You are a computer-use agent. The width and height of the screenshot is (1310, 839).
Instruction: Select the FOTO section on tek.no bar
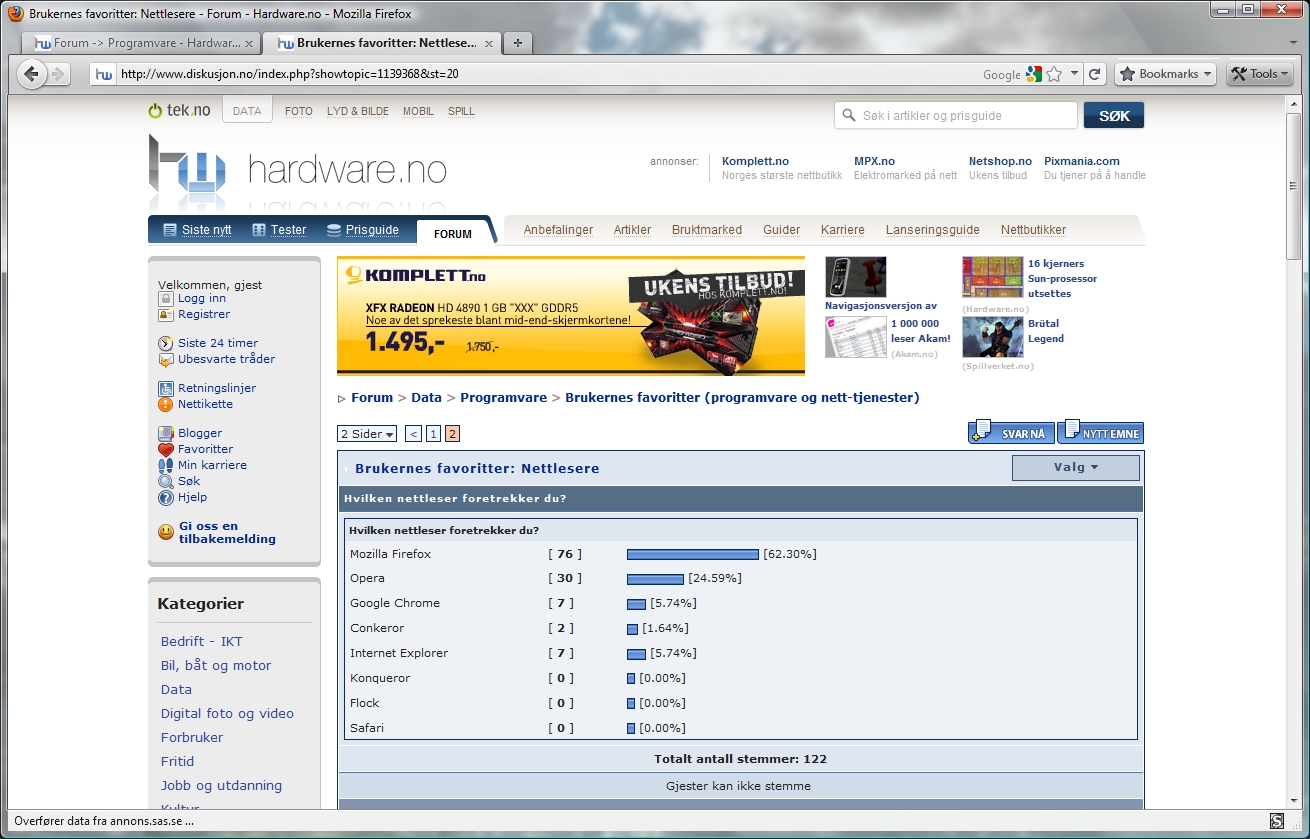coord(299,111)
